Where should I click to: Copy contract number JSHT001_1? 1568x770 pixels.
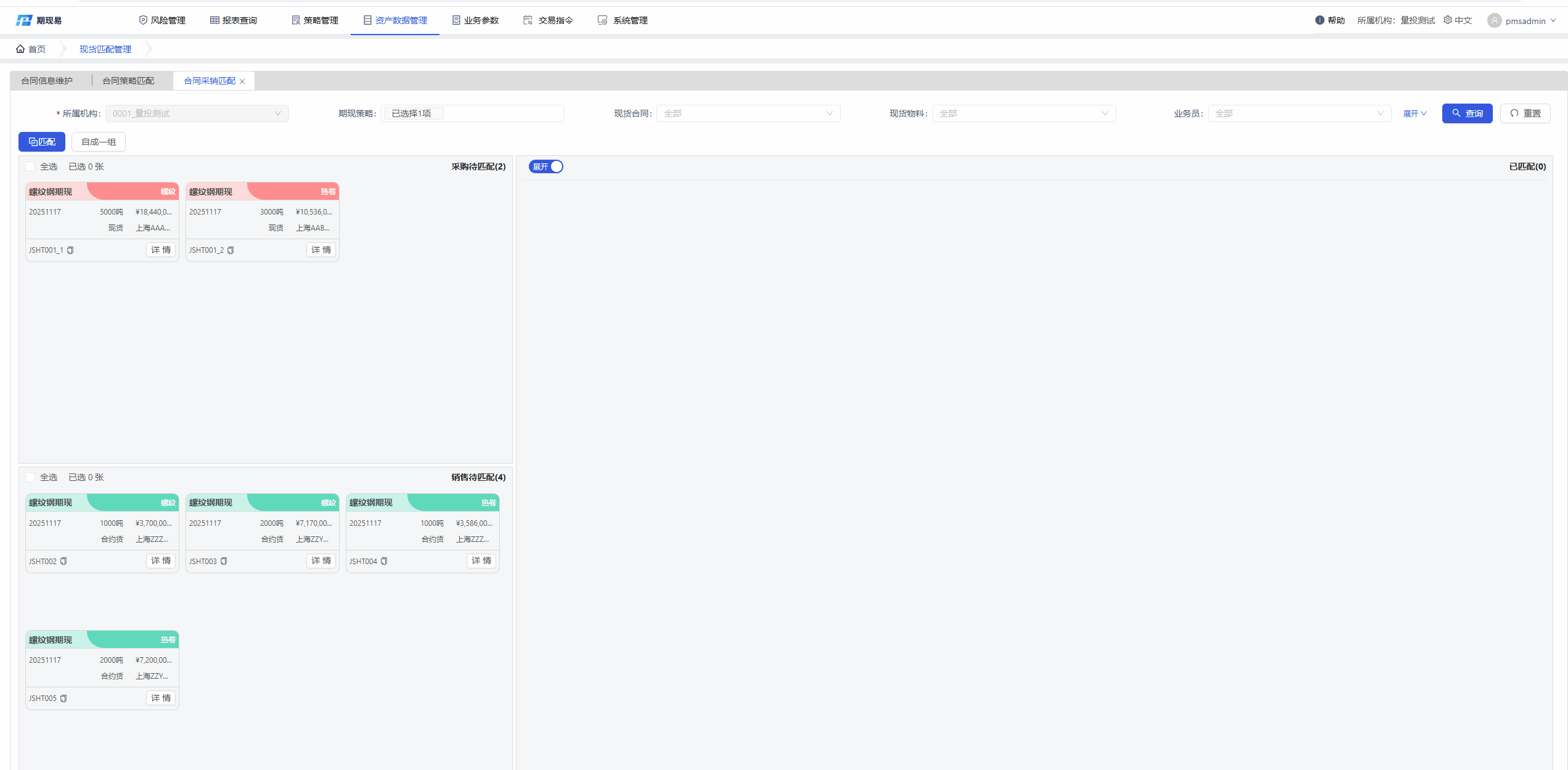pyautogui.click(x=70, y=250)
